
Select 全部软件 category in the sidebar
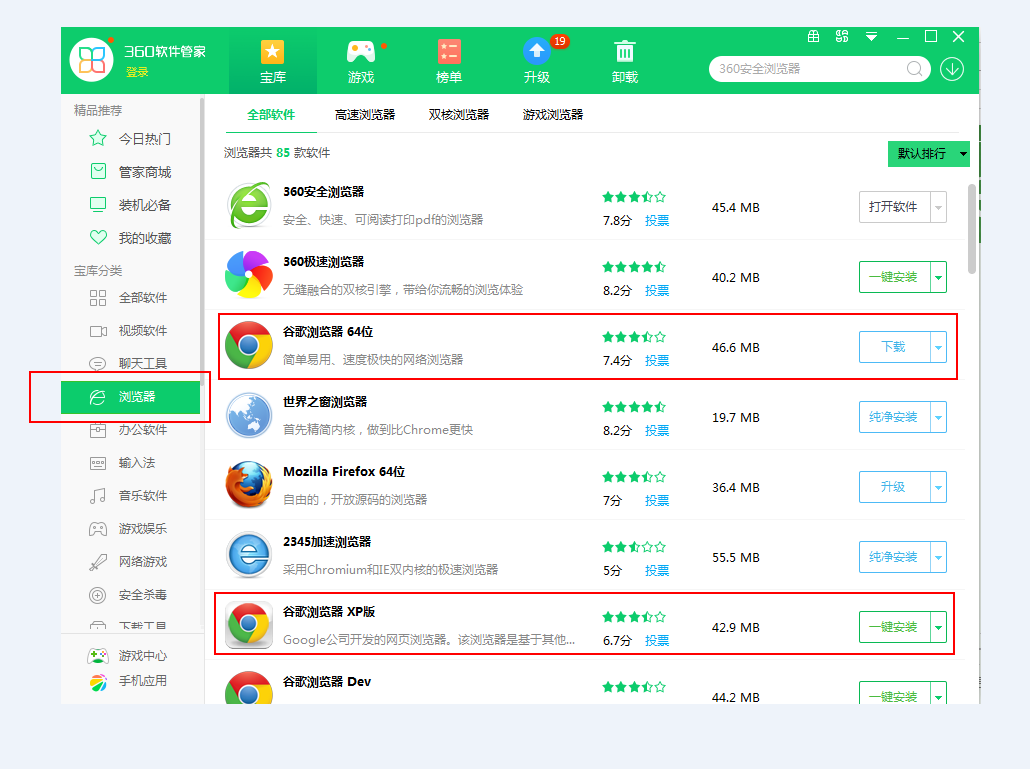click(130, 298)
